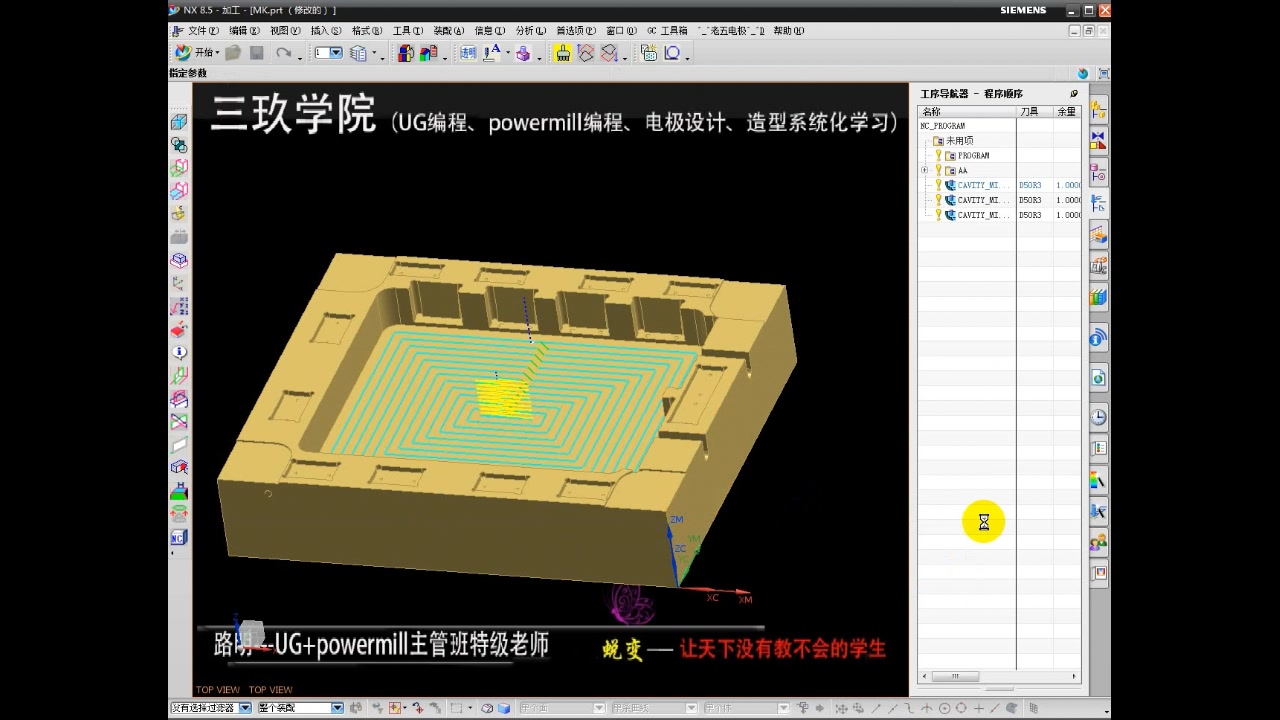1280x720 pixels.
Task: Open the selection filter dropdown 没有选择过滤器
Action: point(210,708)
